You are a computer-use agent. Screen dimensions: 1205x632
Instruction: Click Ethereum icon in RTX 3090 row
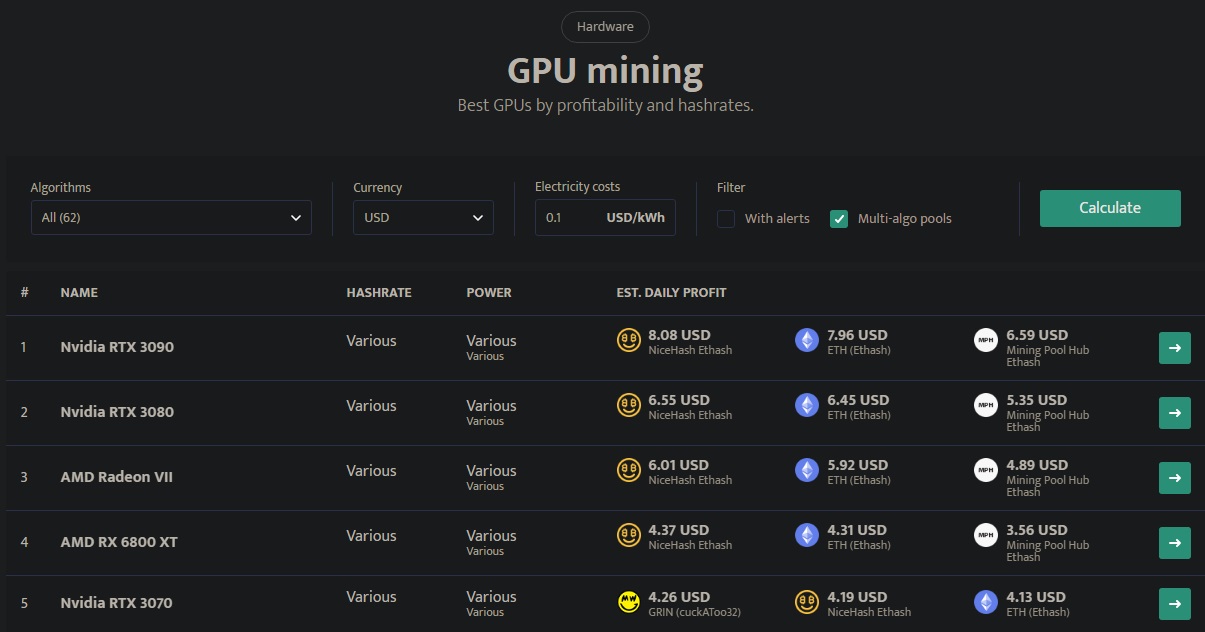pyautogui.click(x=806, y=340)
